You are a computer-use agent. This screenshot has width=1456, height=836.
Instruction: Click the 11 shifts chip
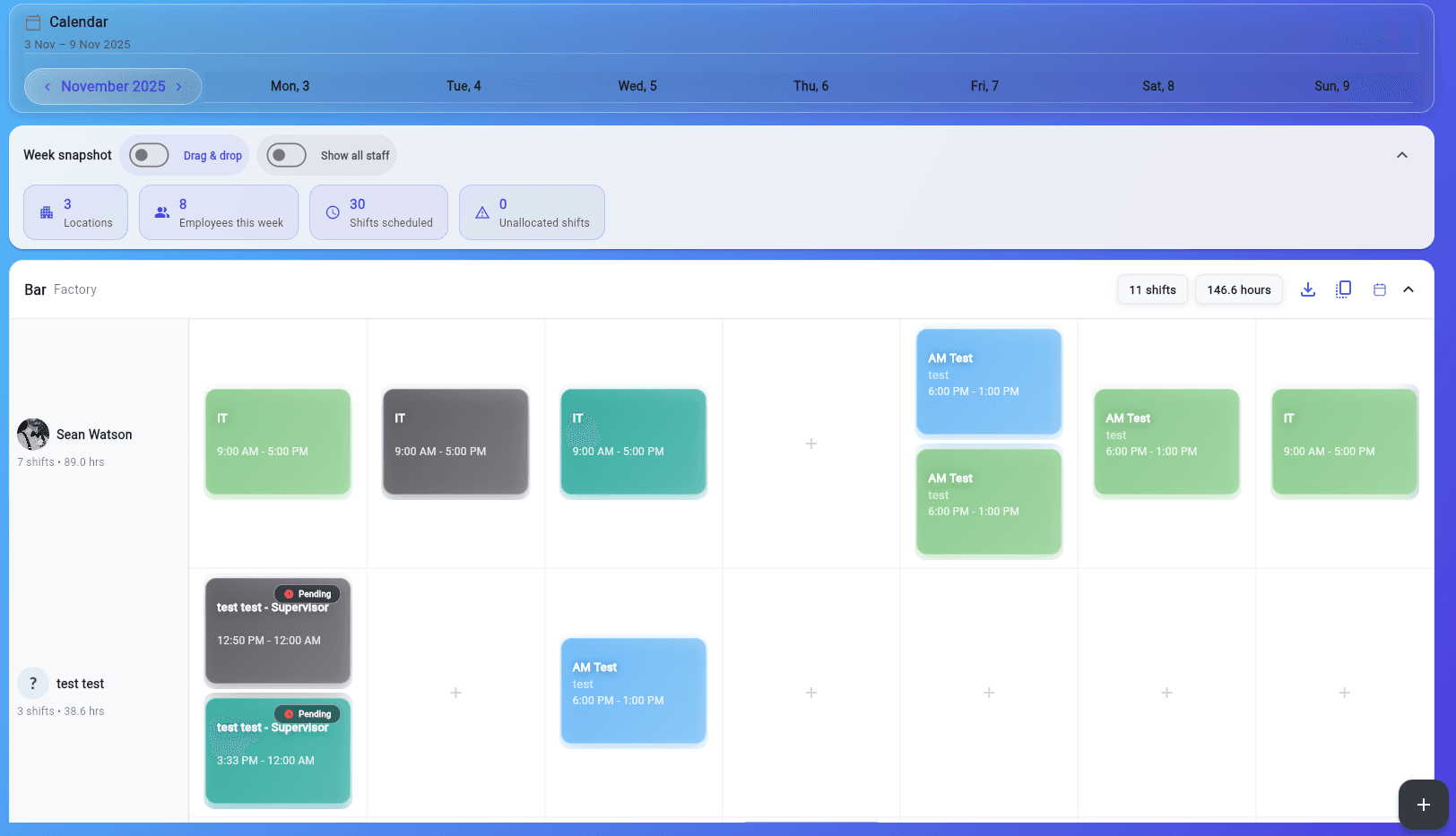[x=1152, y=289]
